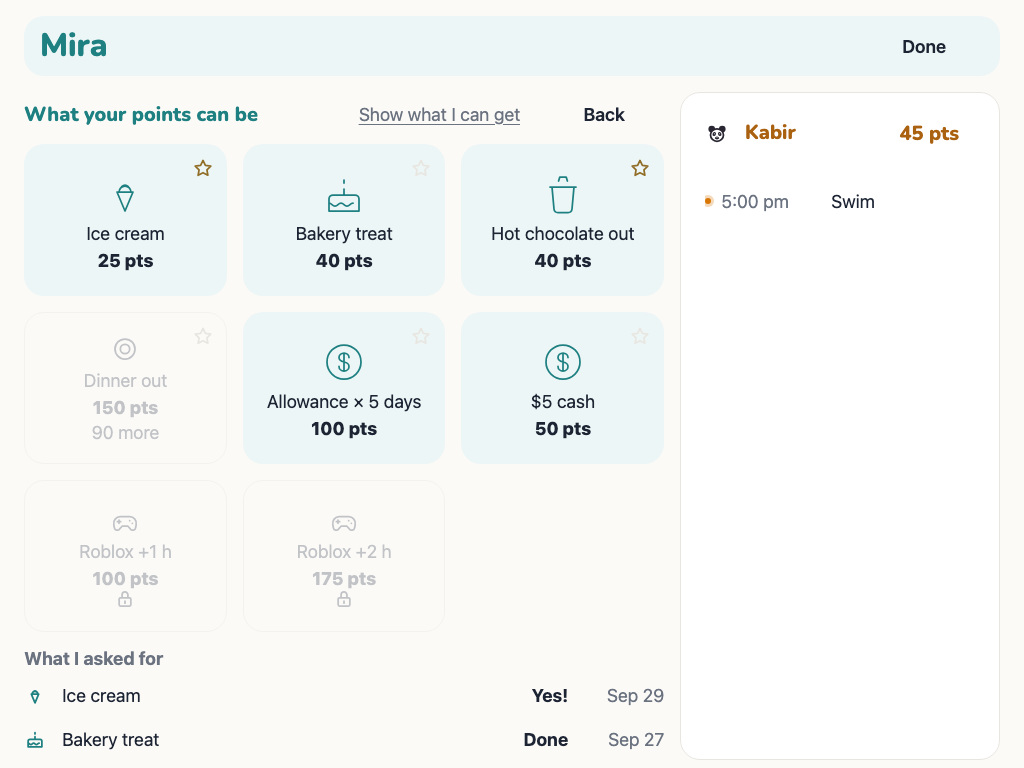Image resolution: width=1024 pixels, height=768 pixels.
Task: Click the Allowance × 5 days dollar icon
Action: (x=344, y=362)
